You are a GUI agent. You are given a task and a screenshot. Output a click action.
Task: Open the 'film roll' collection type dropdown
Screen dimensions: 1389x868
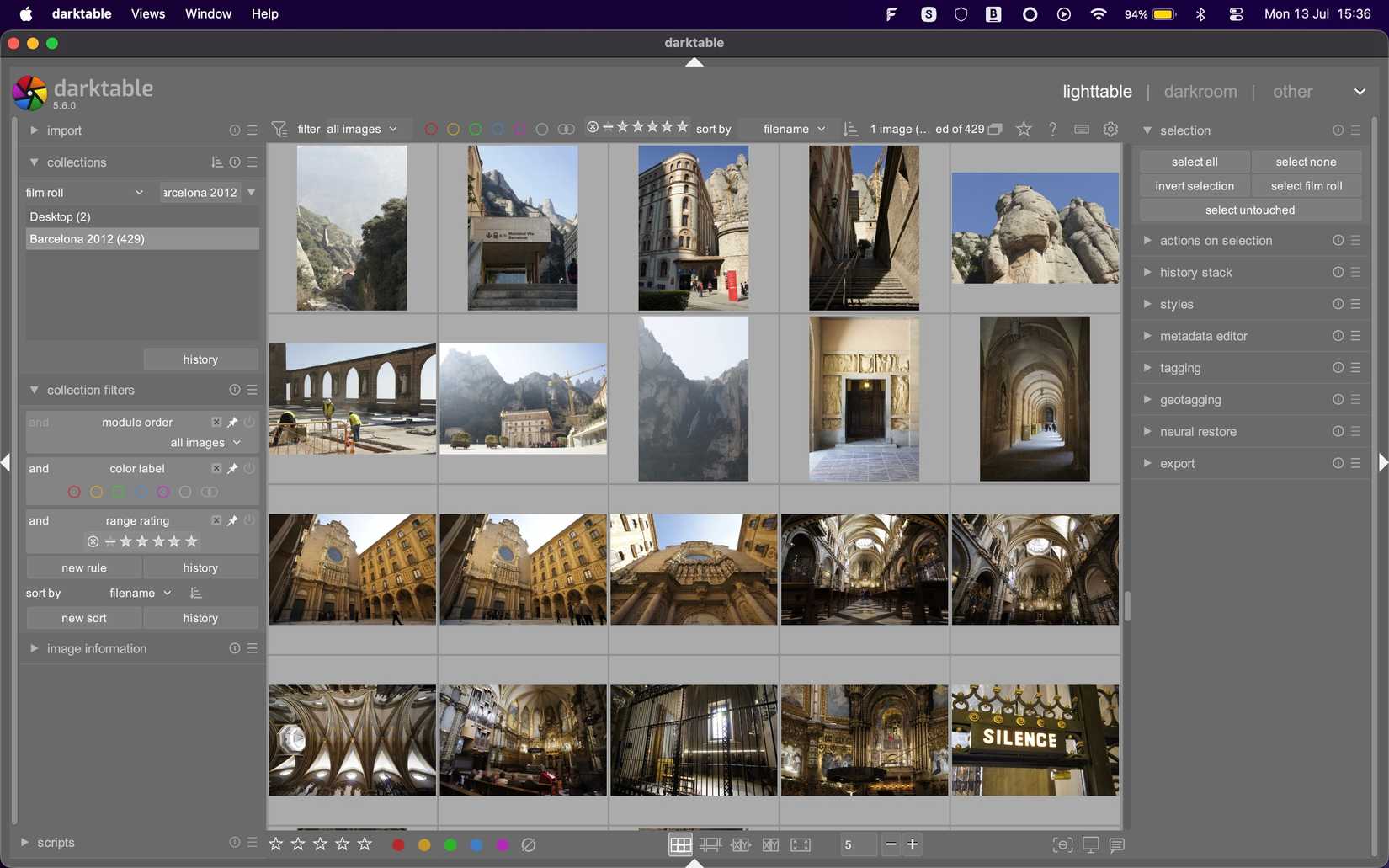coord(85,193)
